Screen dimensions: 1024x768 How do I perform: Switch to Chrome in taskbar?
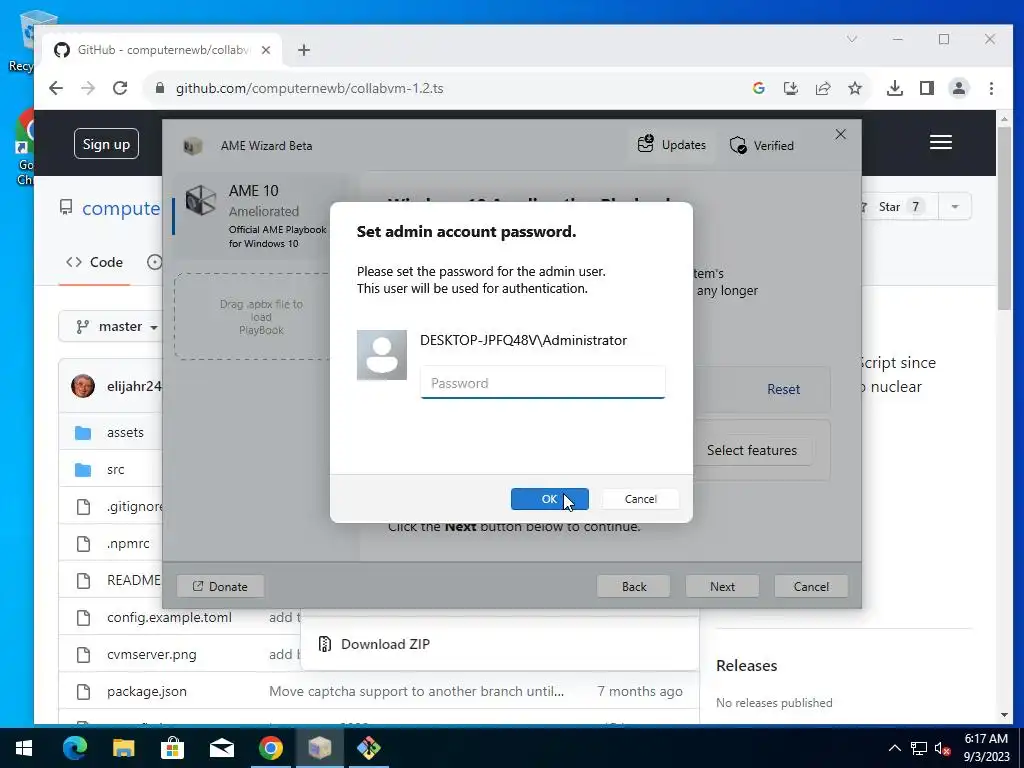[270, 748]
